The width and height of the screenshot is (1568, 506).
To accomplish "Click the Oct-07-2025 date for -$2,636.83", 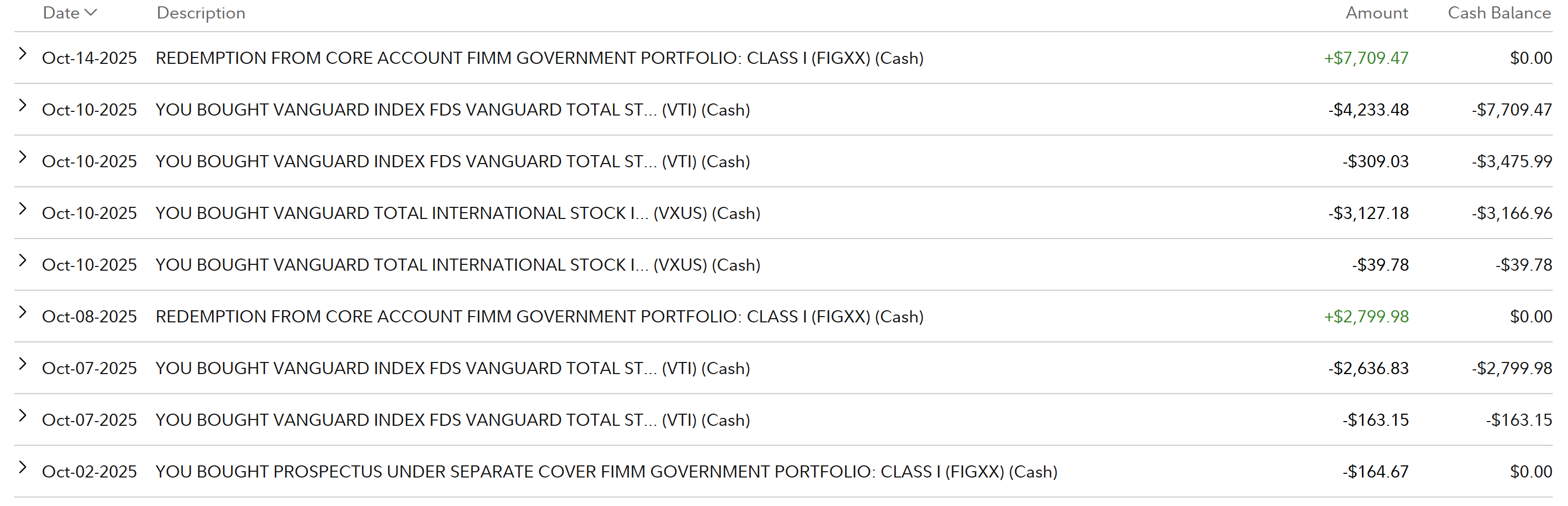I will point(90,368).
